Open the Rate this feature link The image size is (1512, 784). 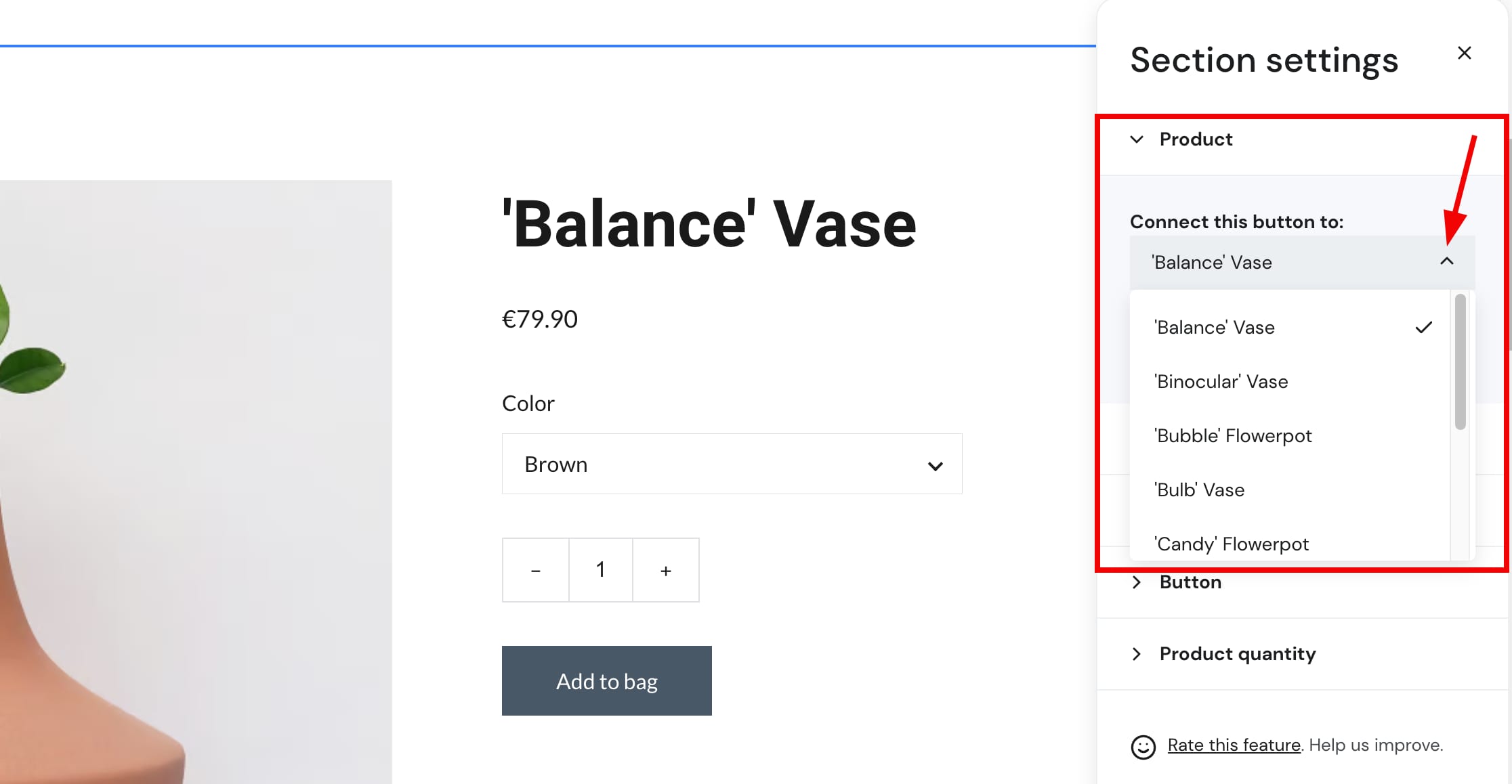(x=1233, y=745)
